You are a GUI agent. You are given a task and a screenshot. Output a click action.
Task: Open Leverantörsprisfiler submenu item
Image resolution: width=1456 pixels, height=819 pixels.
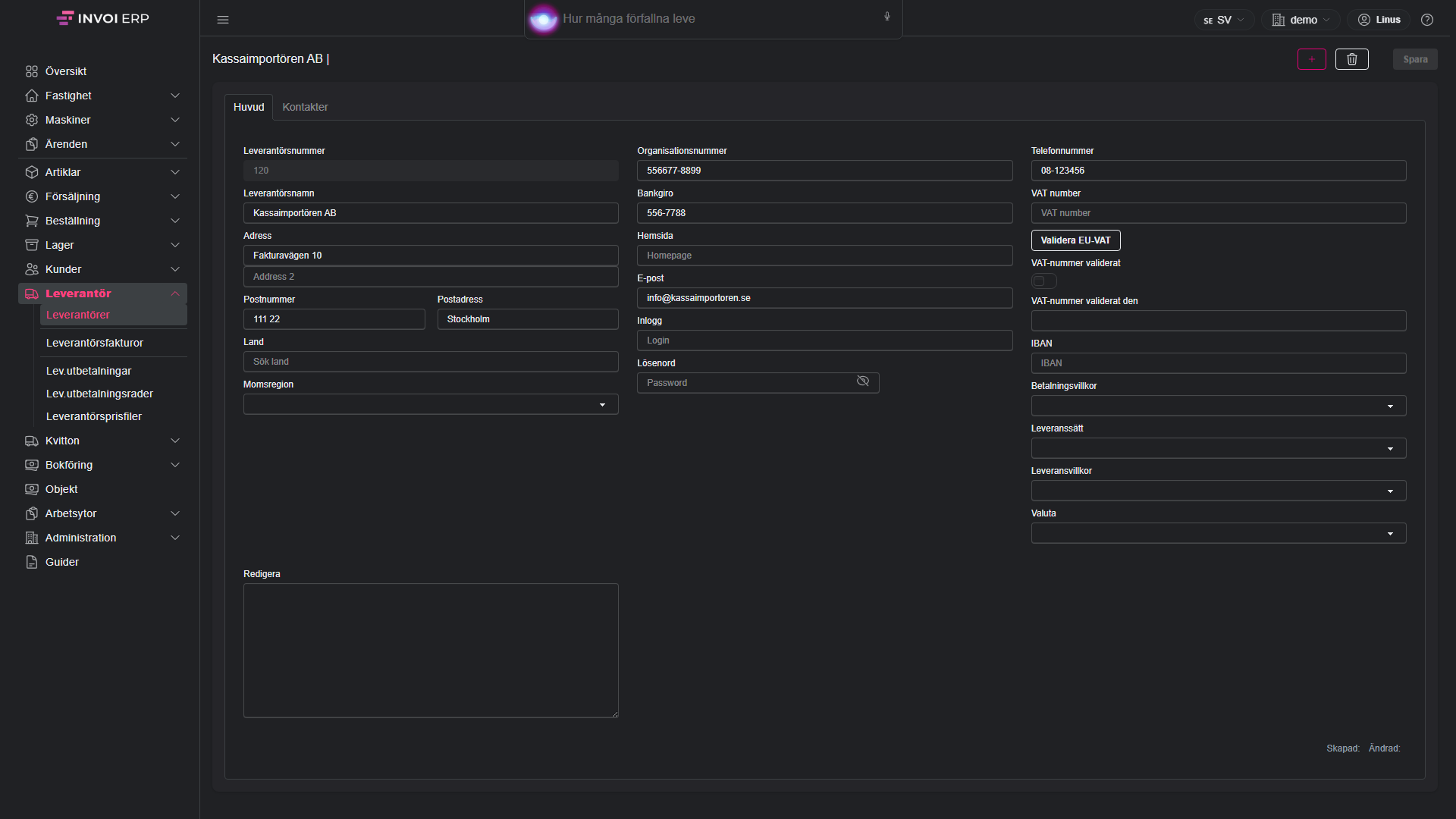(114, 416)
